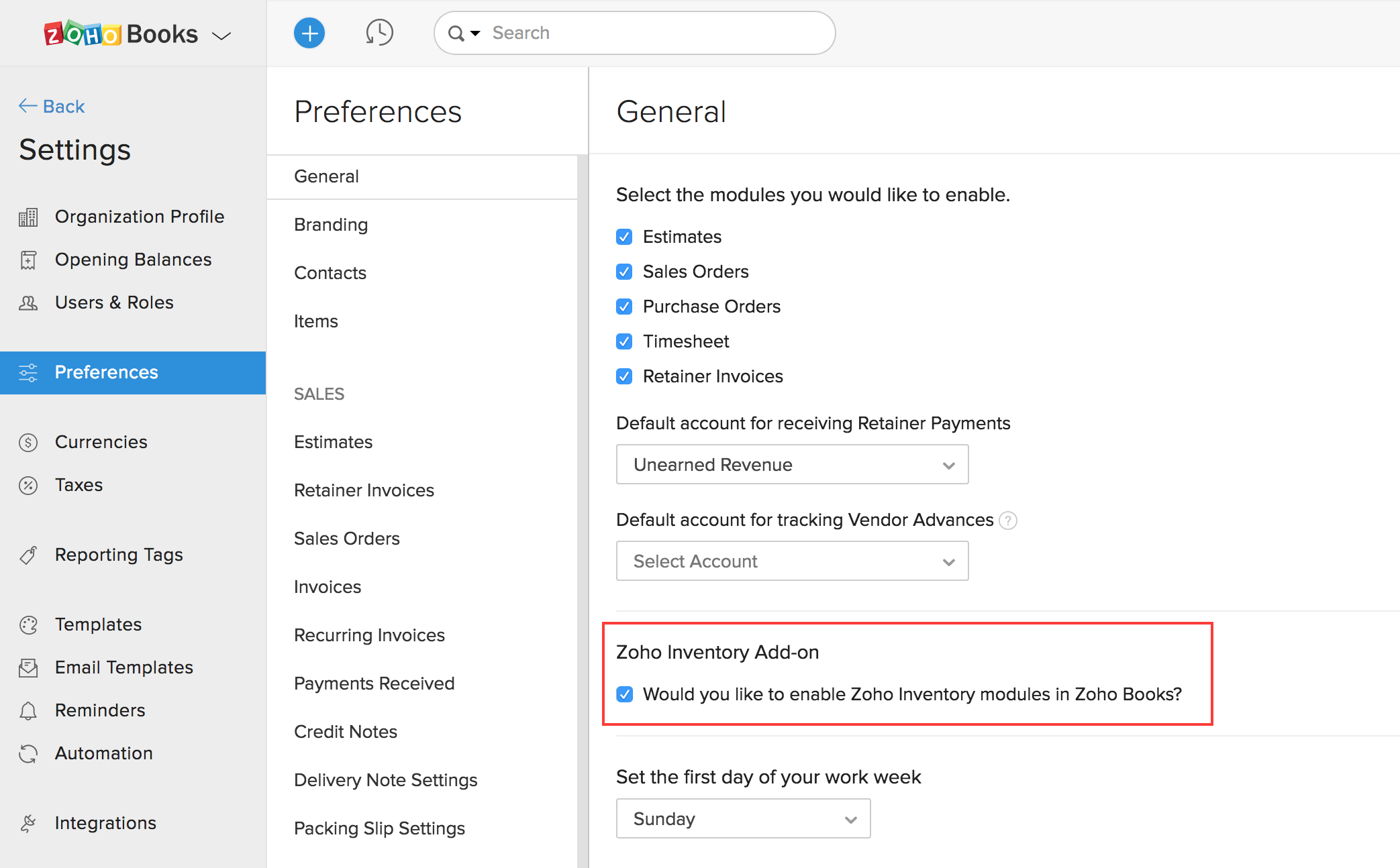Viewport: 1400px width, 868px height.
Task: Click the Users & Roles icon
Action: tap(28, 301)
